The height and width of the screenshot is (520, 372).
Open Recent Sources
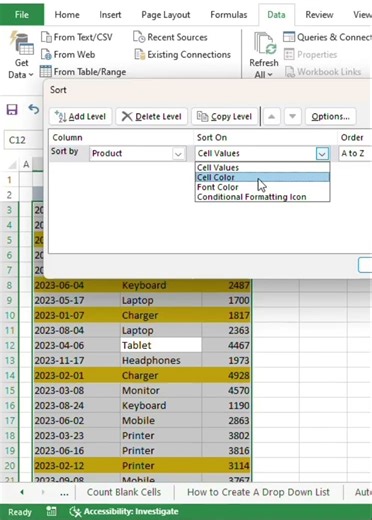(x=170, y=37)
